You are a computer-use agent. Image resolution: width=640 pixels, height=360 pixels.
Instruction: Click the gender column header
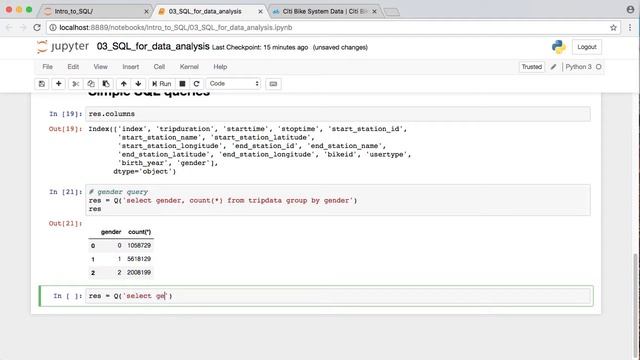coord(111,232)
